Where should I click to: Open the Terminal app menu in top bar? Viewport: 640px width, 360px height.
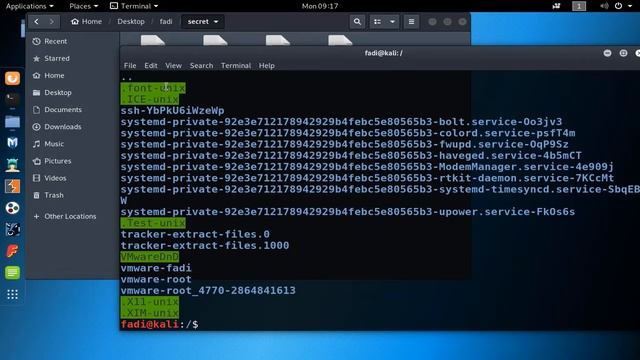click(134, 6)
